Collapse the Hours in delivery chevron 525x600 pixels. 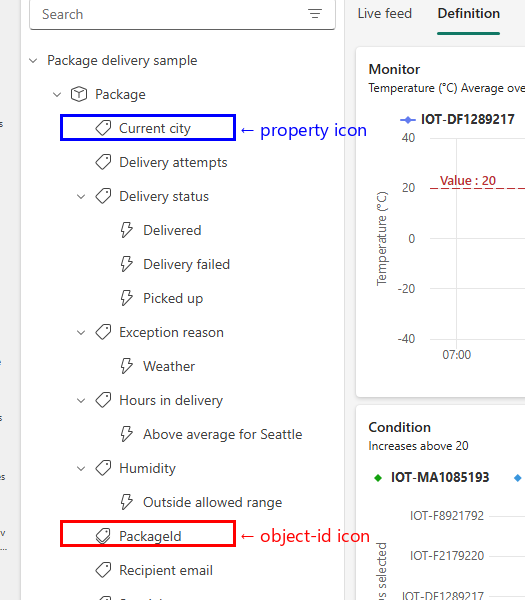click(x=81, y=401)
